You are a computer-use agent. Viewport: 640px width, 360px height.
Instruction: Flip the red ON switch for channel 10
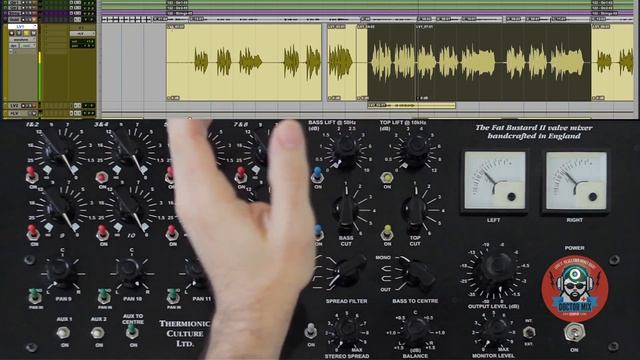pos(102,232)
